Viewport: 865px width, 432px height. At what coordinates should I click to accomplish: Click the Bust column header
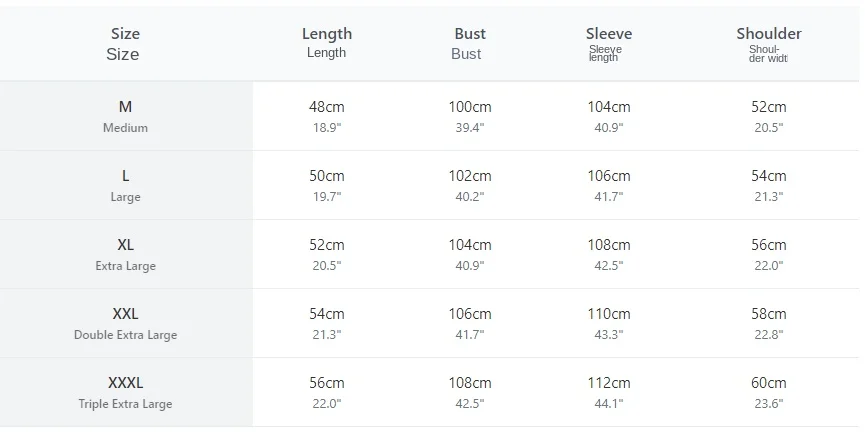coord(469,44)
